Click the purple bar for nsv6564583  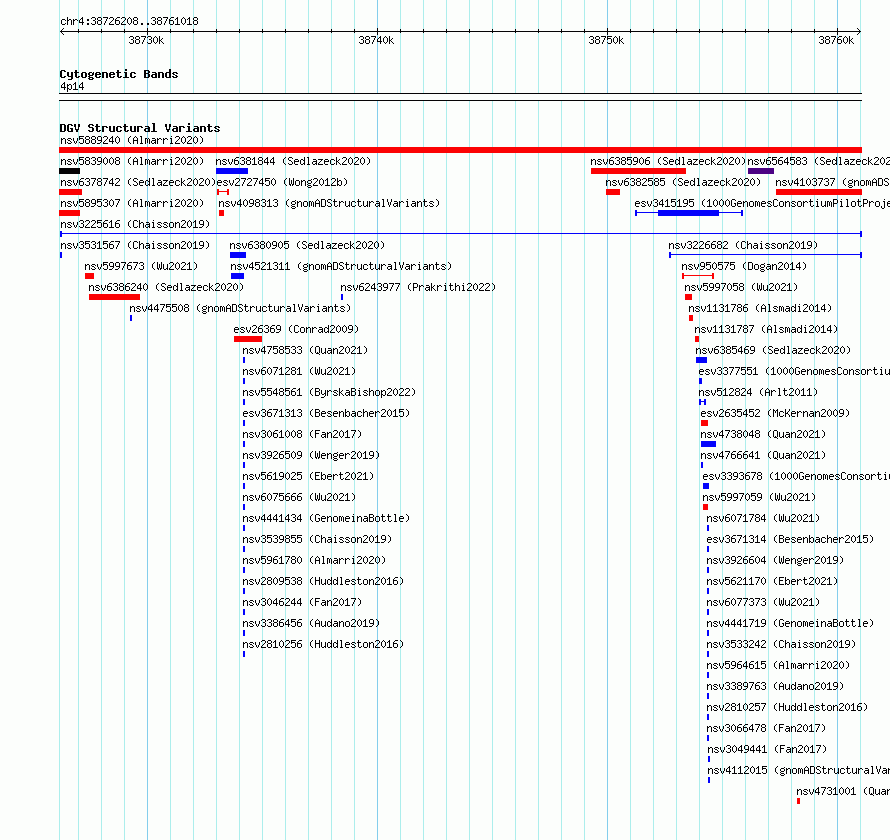point(761,171)
